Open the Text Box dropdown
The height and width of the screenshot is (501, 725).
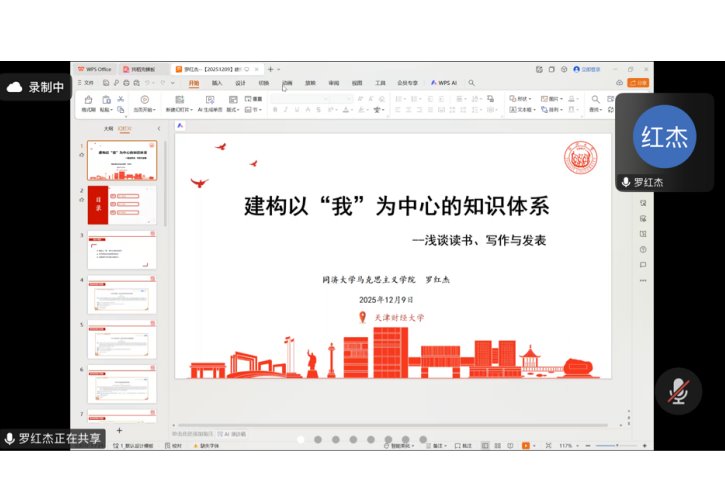(521, 110)
